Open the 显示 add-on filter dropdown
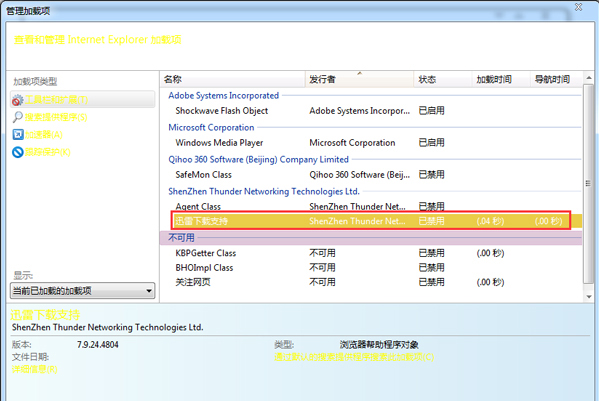 click(83, 291)
